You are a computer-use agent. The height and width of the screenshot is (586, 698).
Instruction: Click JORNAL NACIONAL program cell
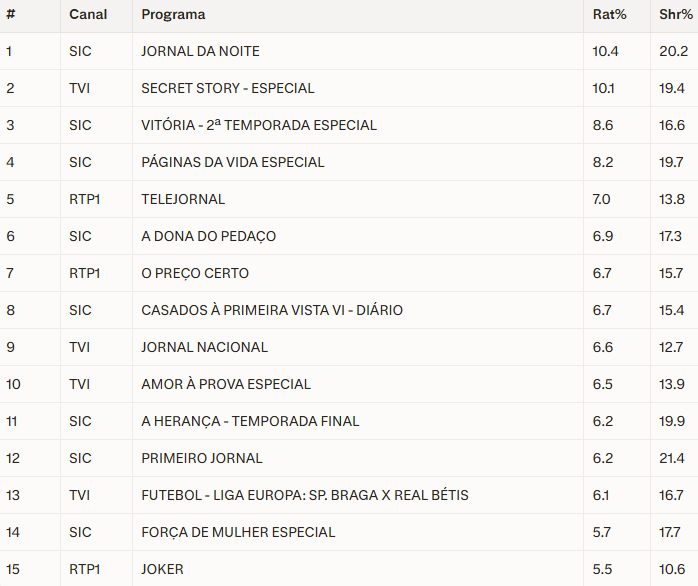click(204, 347)
